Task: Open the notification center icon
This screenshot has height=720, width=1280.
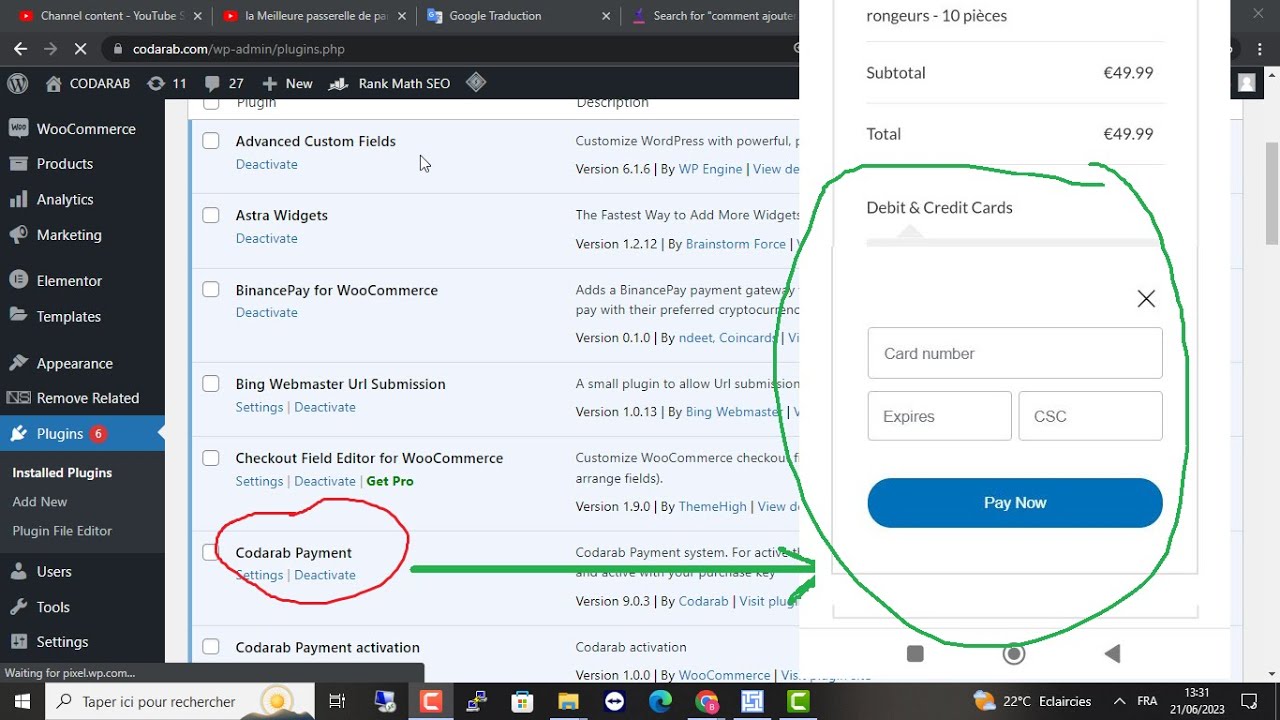Action: click(1249, 701)
